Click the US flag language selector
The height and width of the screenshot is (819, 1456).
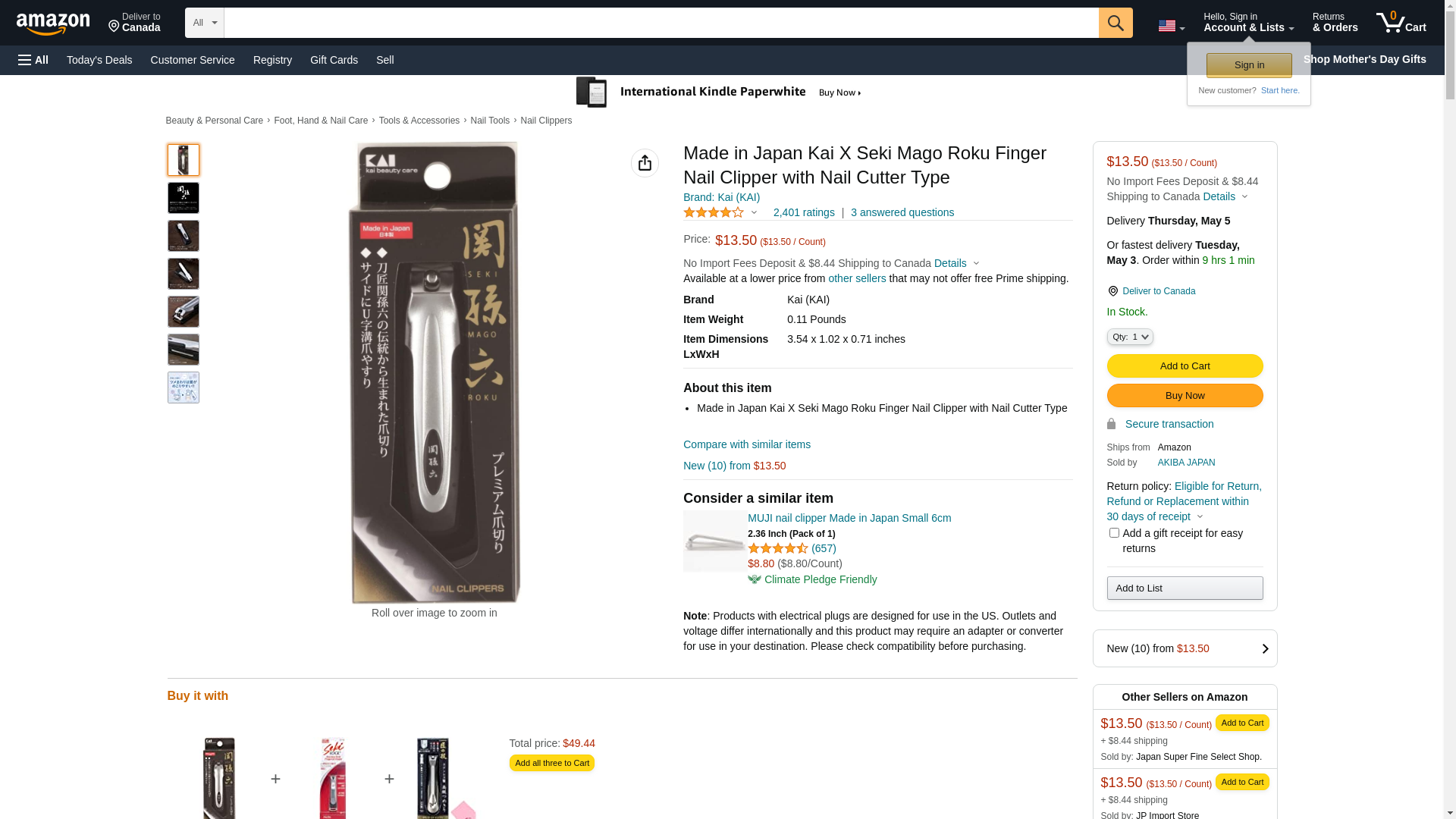coord(1170,26)
